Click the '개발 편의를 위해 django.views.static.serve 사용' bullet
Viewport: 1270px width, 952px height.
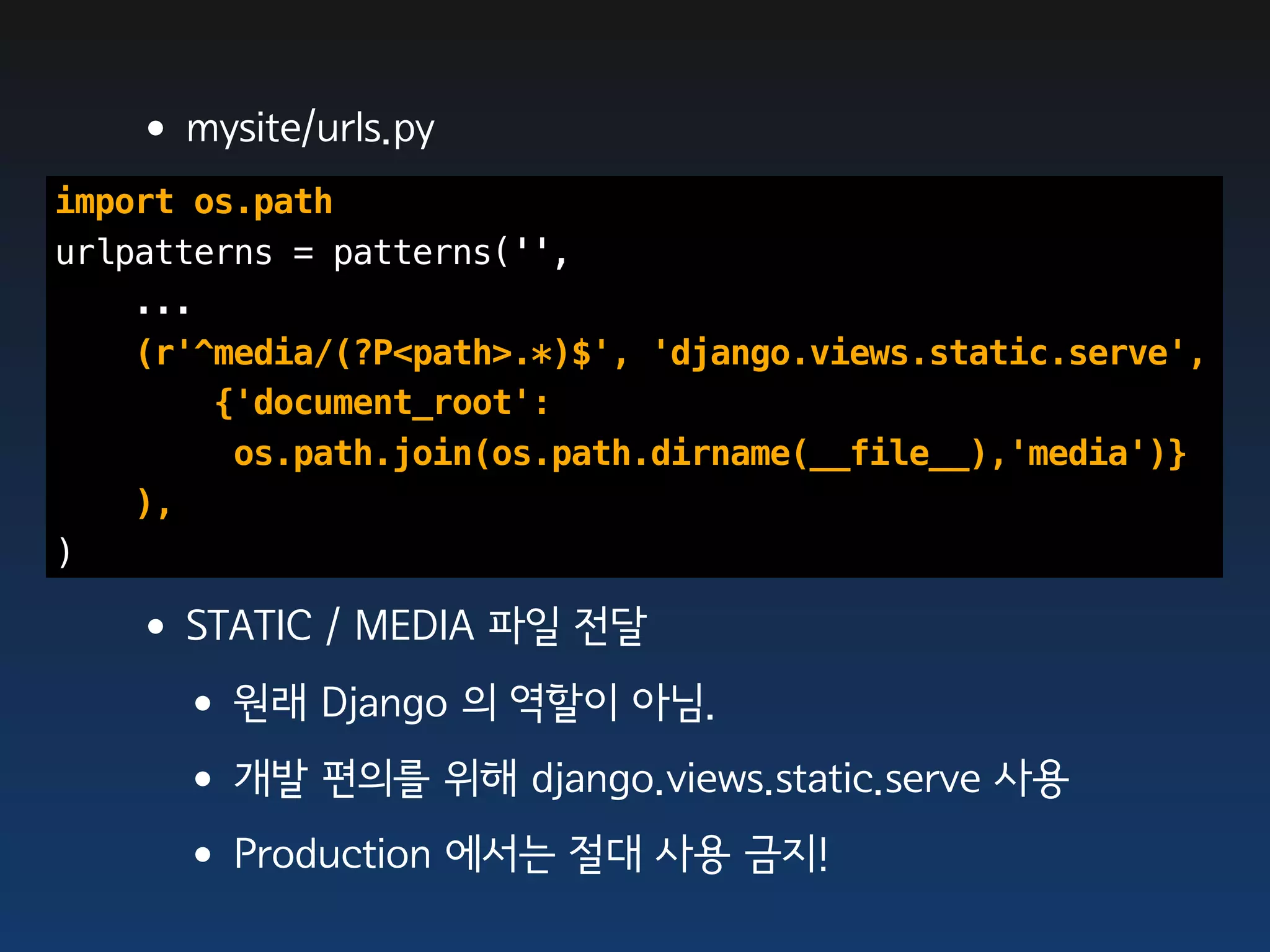(651, 778)
